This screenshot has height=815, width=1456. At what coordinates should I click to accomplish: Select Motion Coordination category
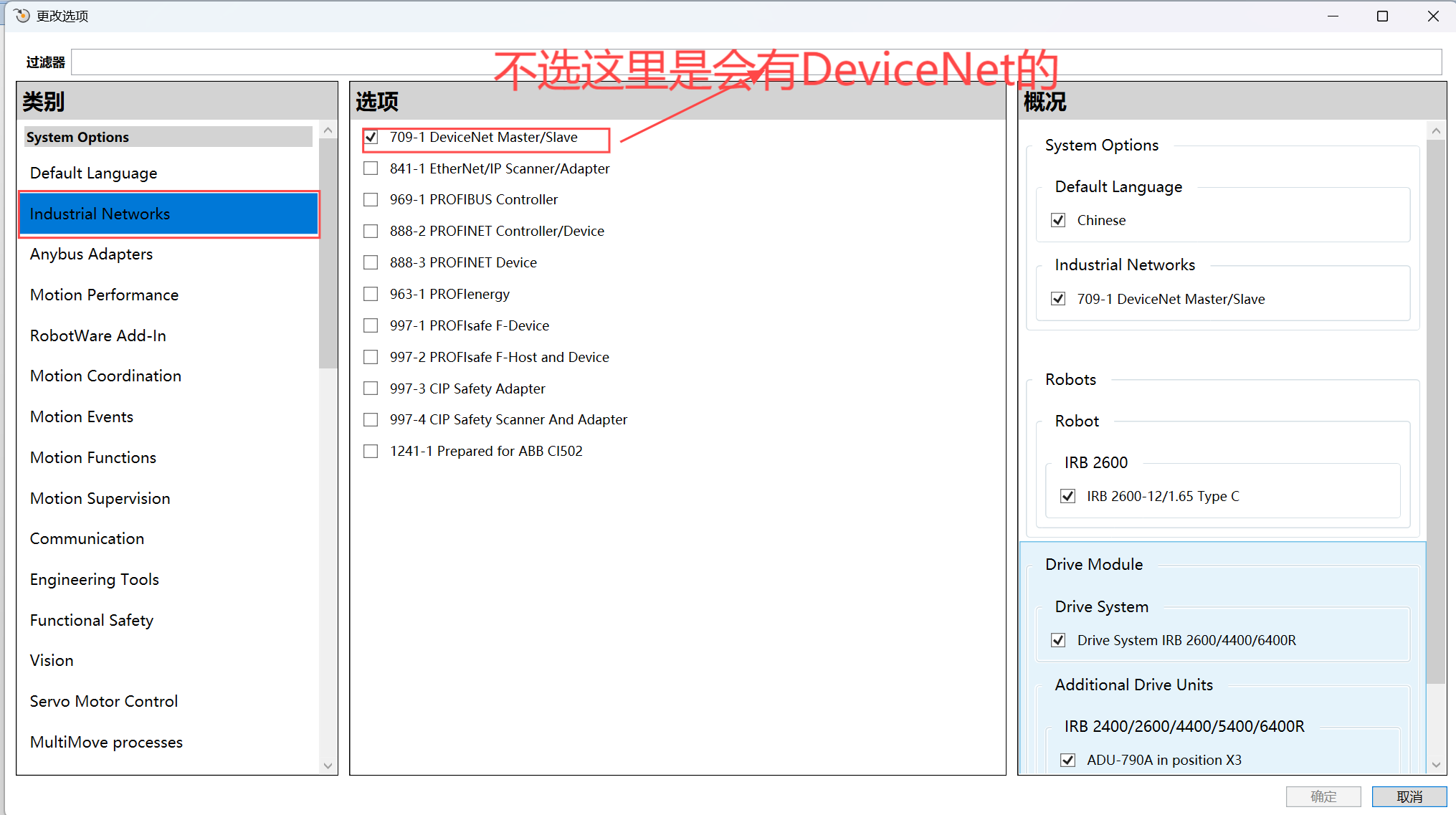click(105, 376)
